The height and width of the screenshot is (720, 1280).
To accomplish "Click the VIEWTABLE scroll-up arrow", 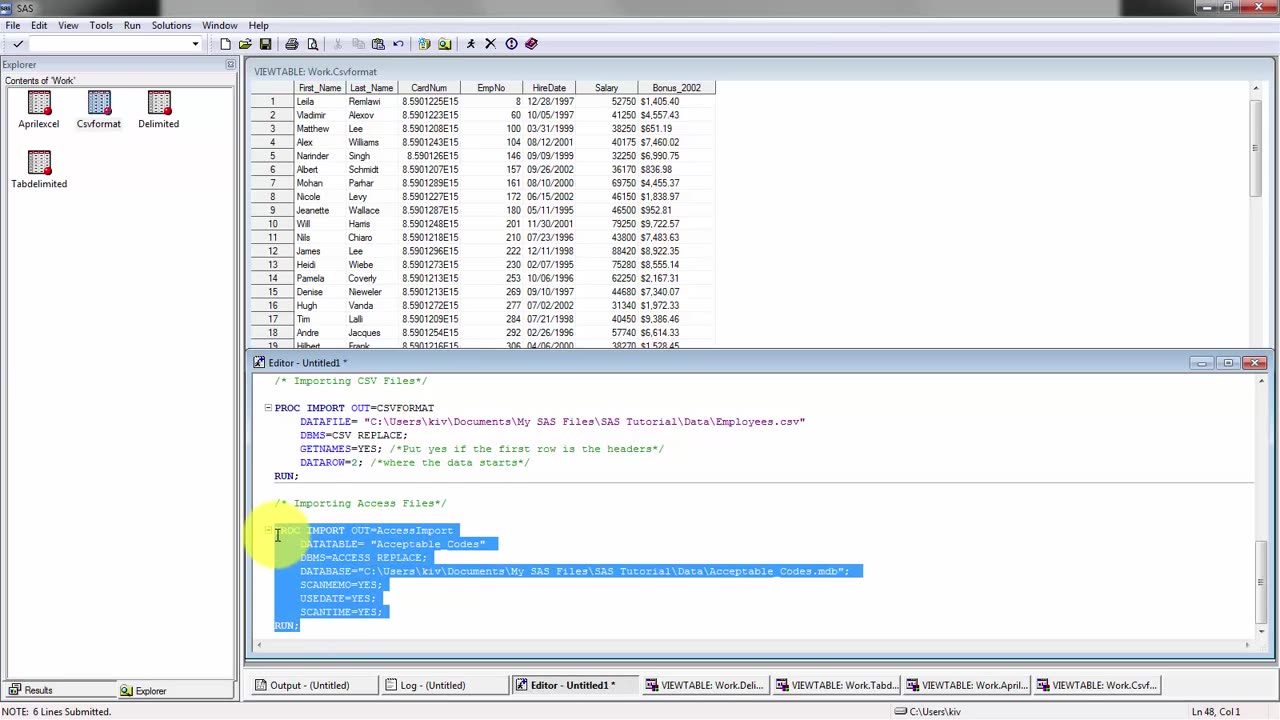I will [1256, 89].
